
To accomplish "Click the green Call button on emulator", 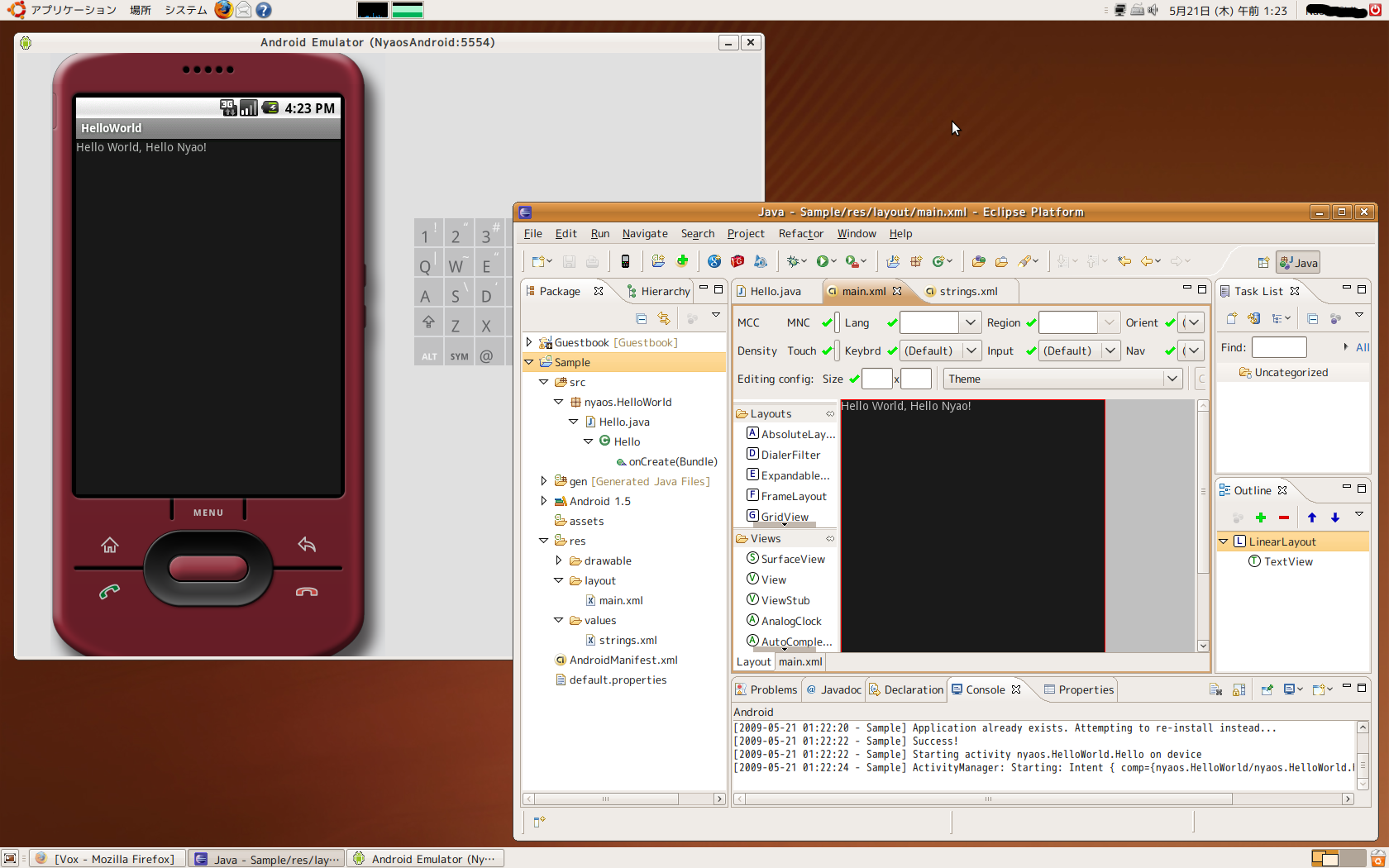I will click(109, 591).
